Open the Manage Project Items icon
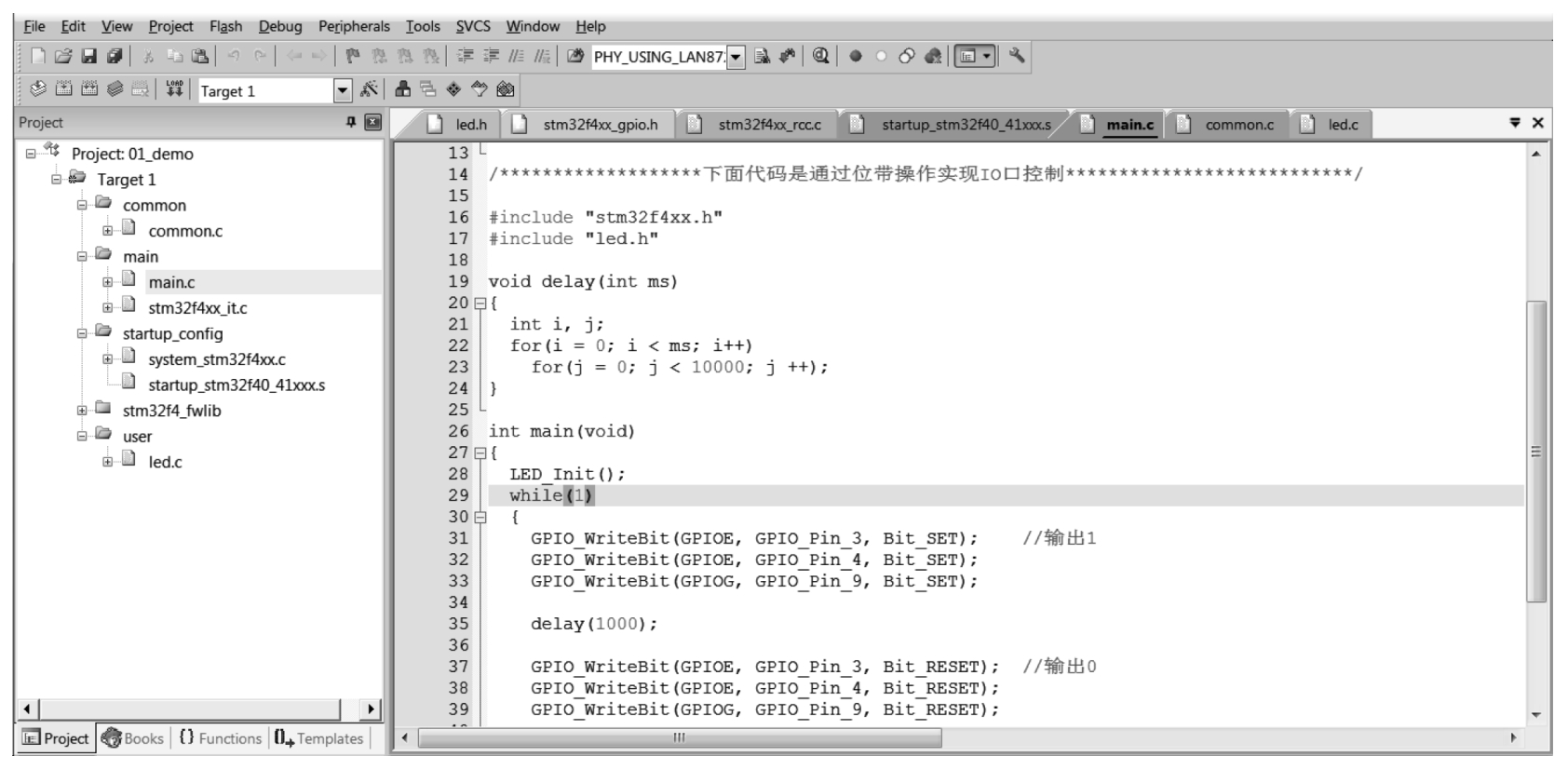This screenshot has height=770, width=1568. tap(403, 89)
